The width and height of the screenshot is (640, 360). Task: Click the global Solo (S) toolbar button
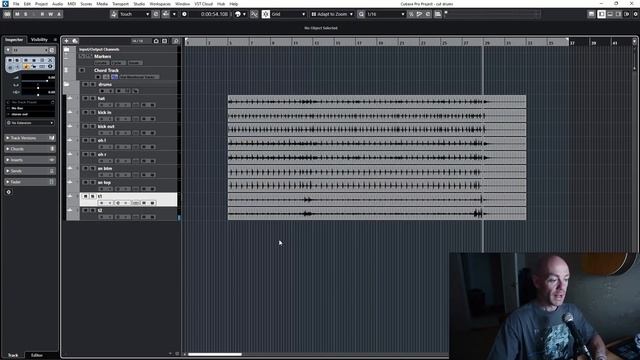pyautogui.click(x=26, y=14)
